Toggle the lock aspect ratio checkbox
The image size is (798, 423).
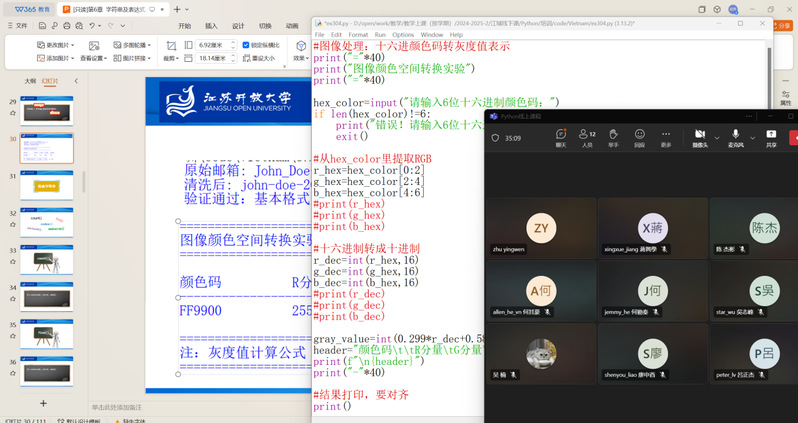pyautogui.click(x=247, y=45)
